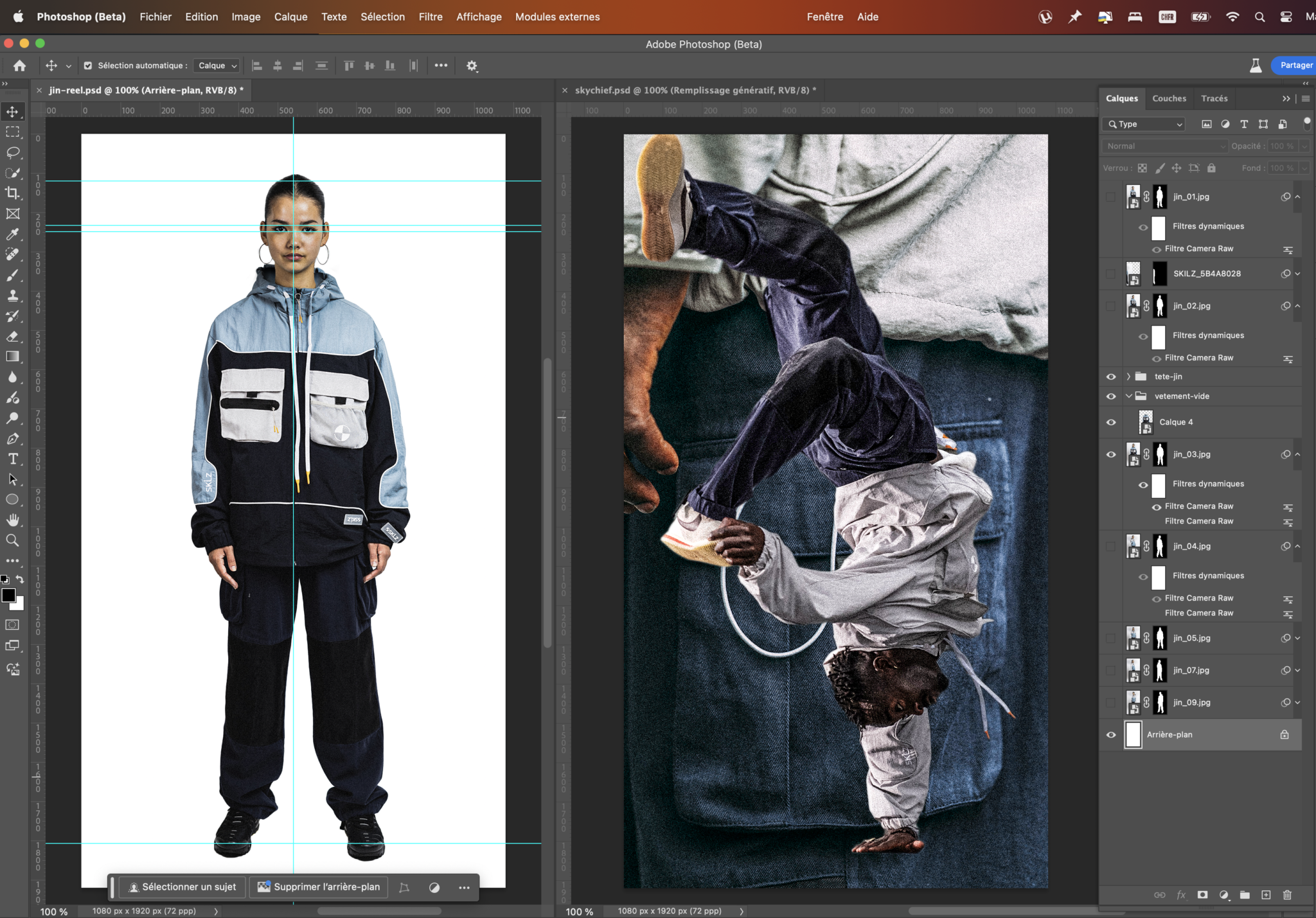Select the Frame tool

tap(12, 214)
